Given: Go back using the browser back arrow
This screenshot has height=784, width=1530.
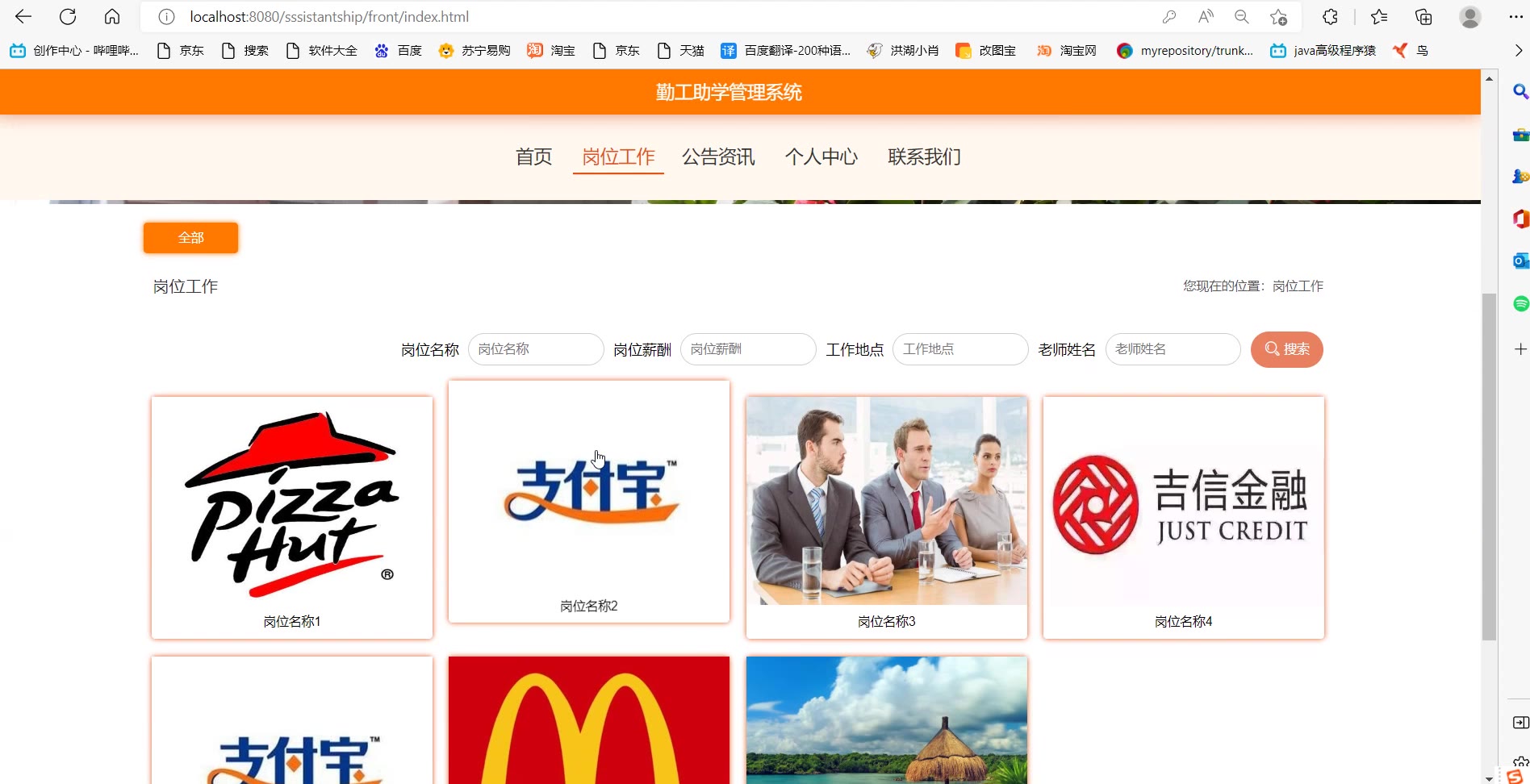Looking at the screenshot, I should 23,16.
